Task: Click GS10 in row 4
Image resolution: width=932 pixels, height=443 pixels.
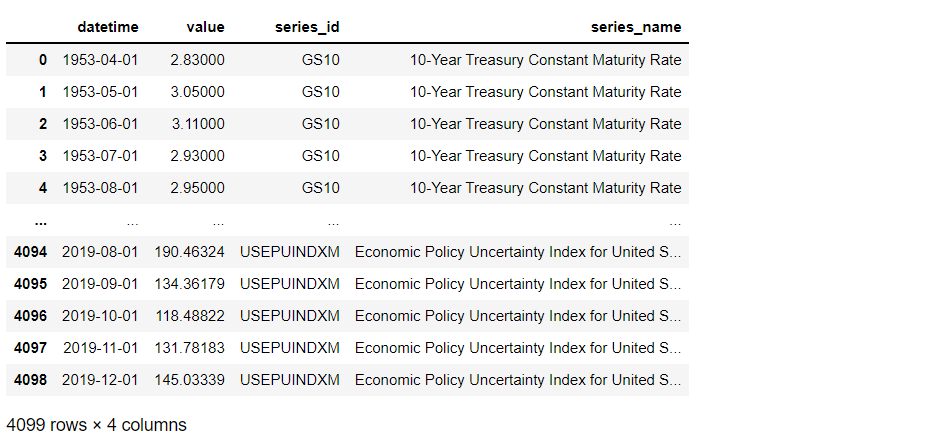Action: [320, 188]
